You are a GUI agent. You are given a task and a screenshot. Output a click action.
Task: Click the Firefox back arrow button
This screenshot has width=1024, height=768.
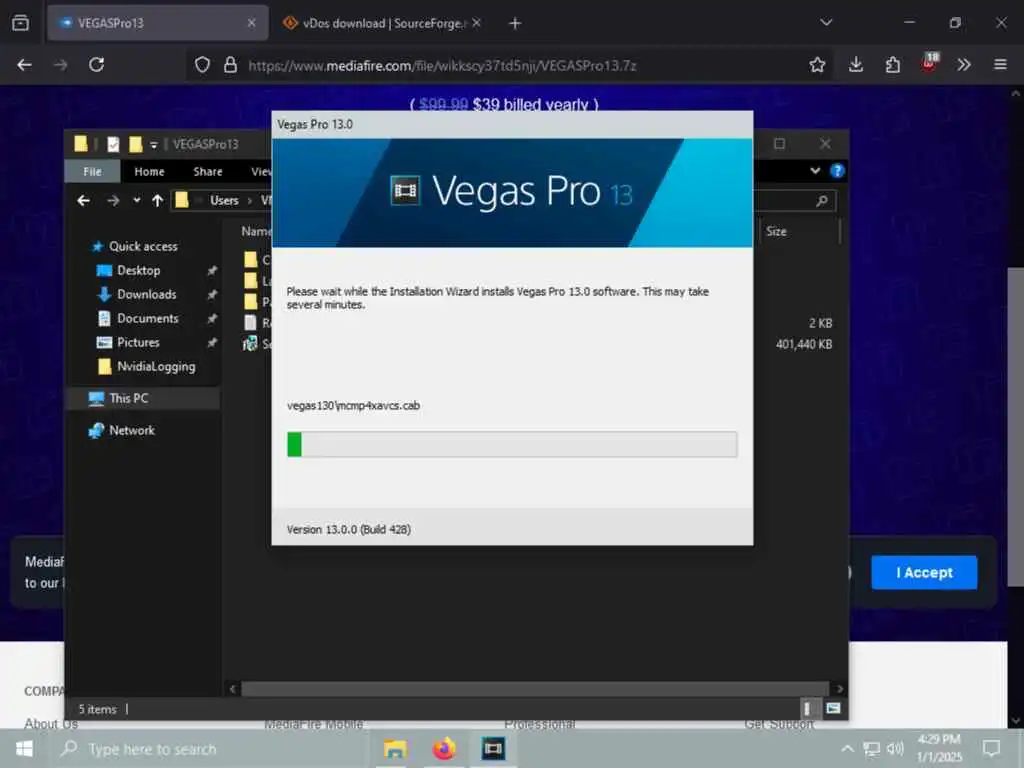coord(24,65)
